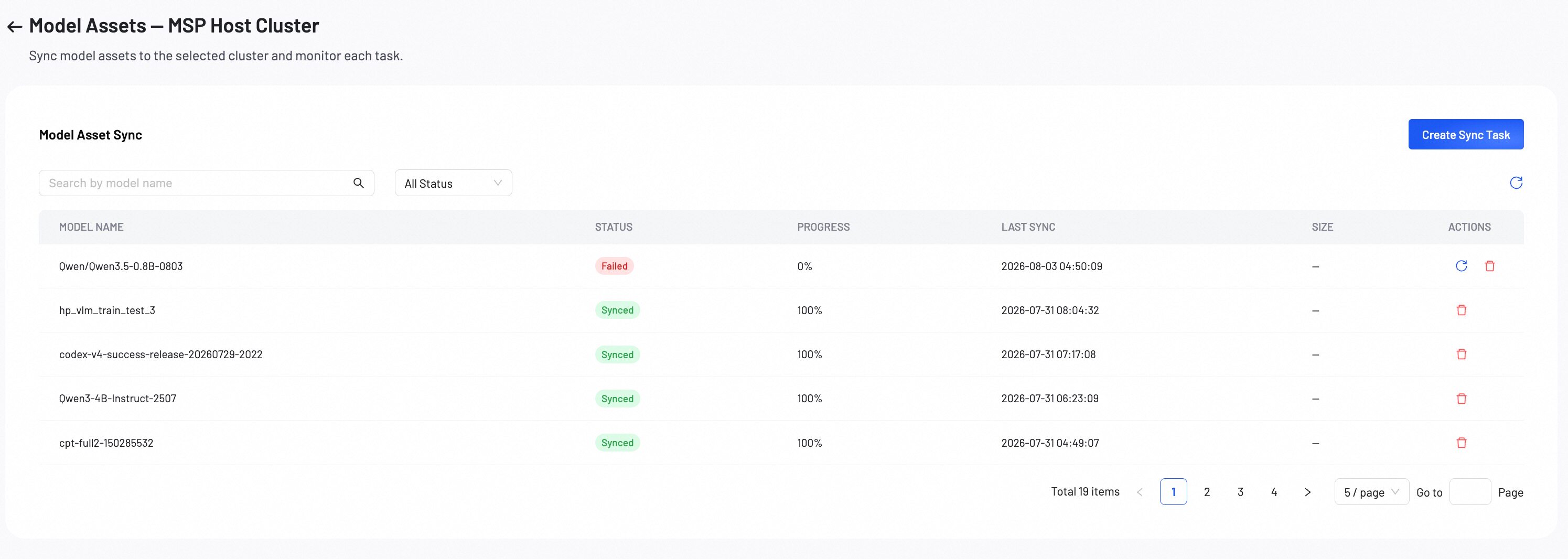Screen dimensions: 1568x559
Task: Select model name Qwen3-4B-Instruct-2507
Action: click(x=117, y=399)
